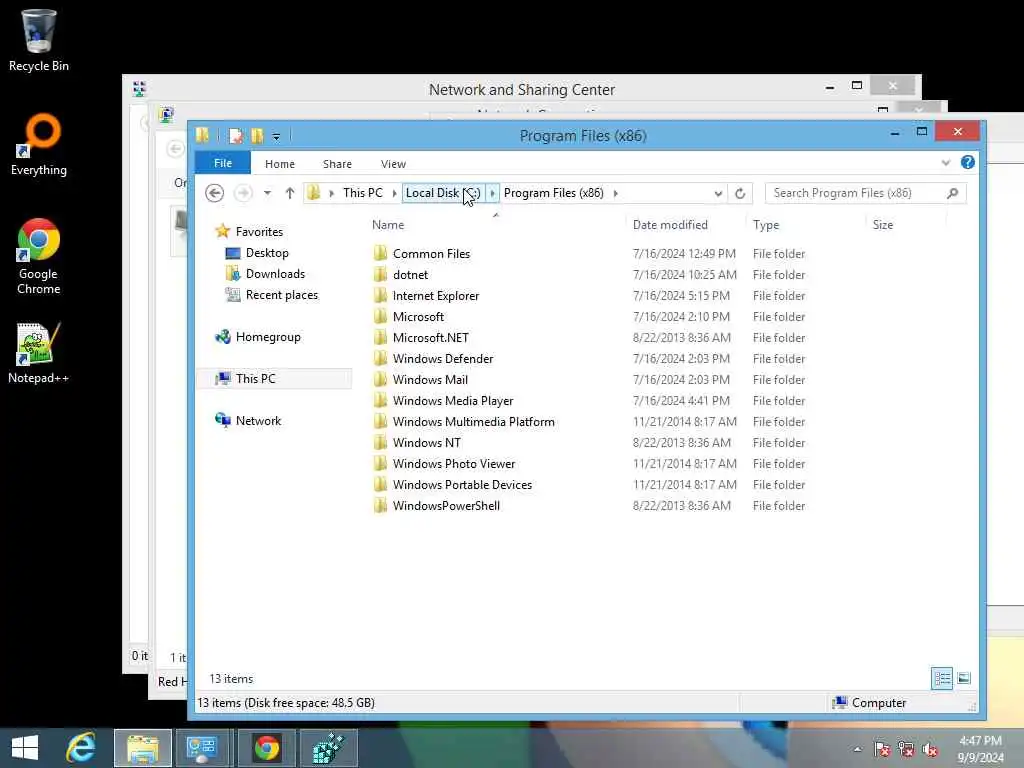Image resolution: width=1024 pixels, height=768 pixels.
Task: Switch to Chrome on the taskbar
Action: point(266,748)
